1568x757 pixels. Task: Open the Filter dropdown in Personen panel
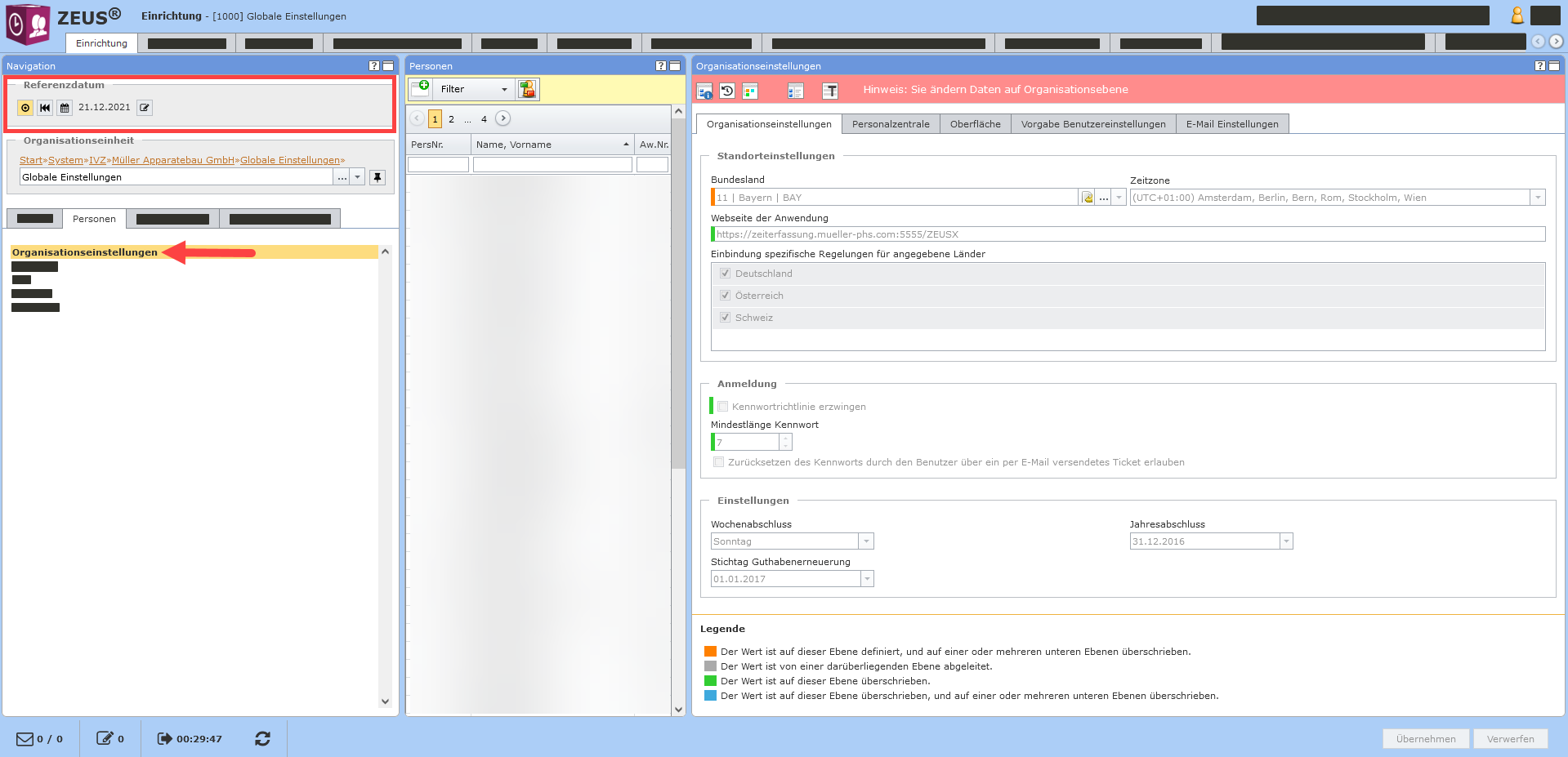point(474,89)
